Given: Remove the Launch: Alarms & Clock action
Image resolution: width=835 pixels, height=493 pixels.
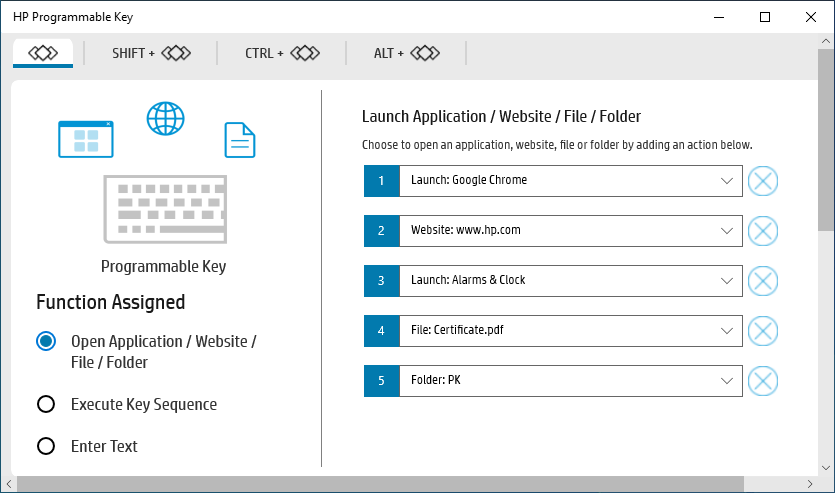Looking at the screenshot, I should pos(763,281).
